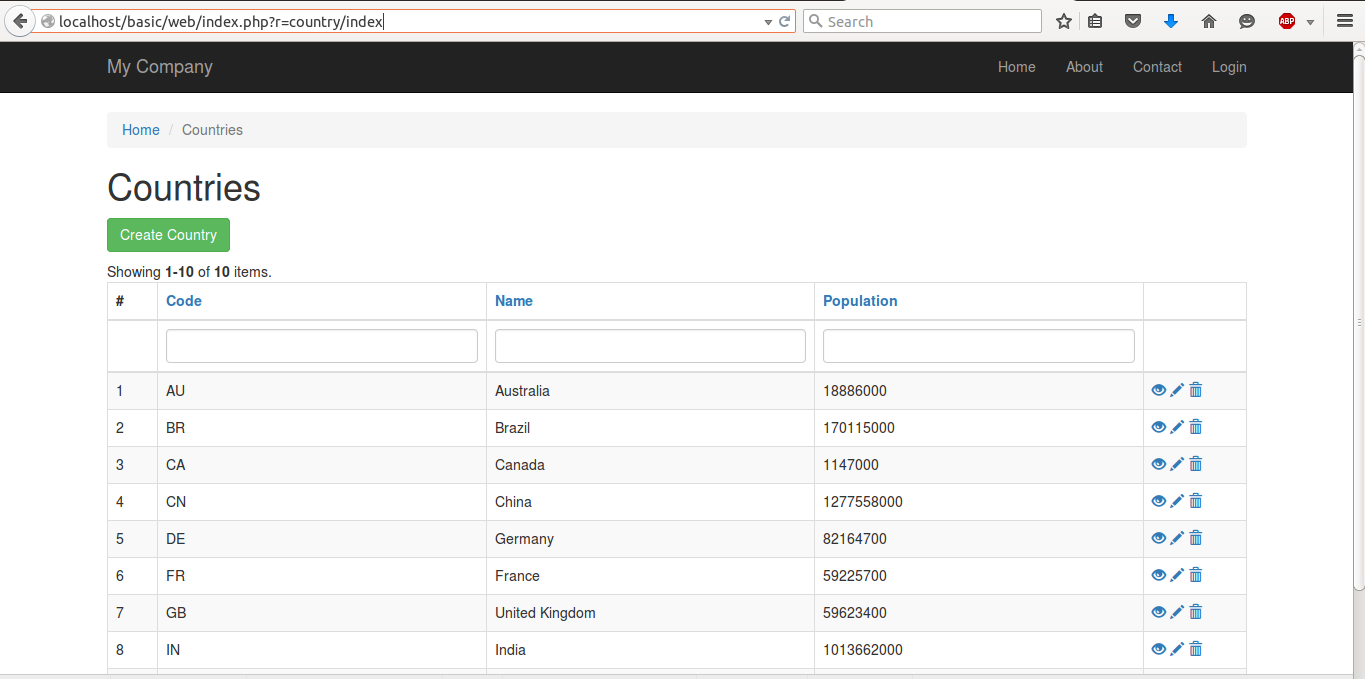
Task: Click the Create Country button
Action: point(168,235)
